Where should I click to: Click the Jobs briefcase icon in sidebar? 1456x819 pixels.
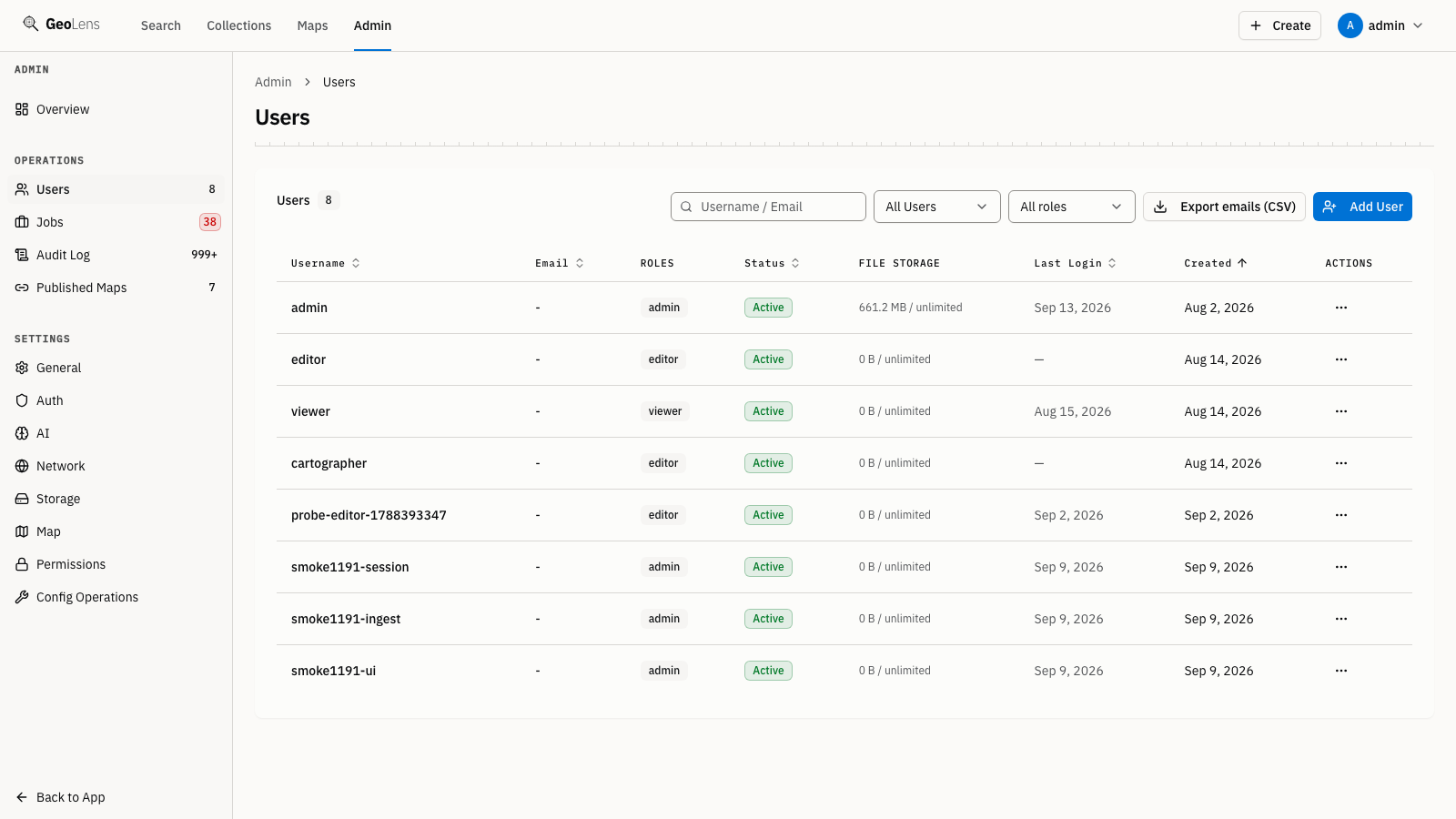pos(22,222)
